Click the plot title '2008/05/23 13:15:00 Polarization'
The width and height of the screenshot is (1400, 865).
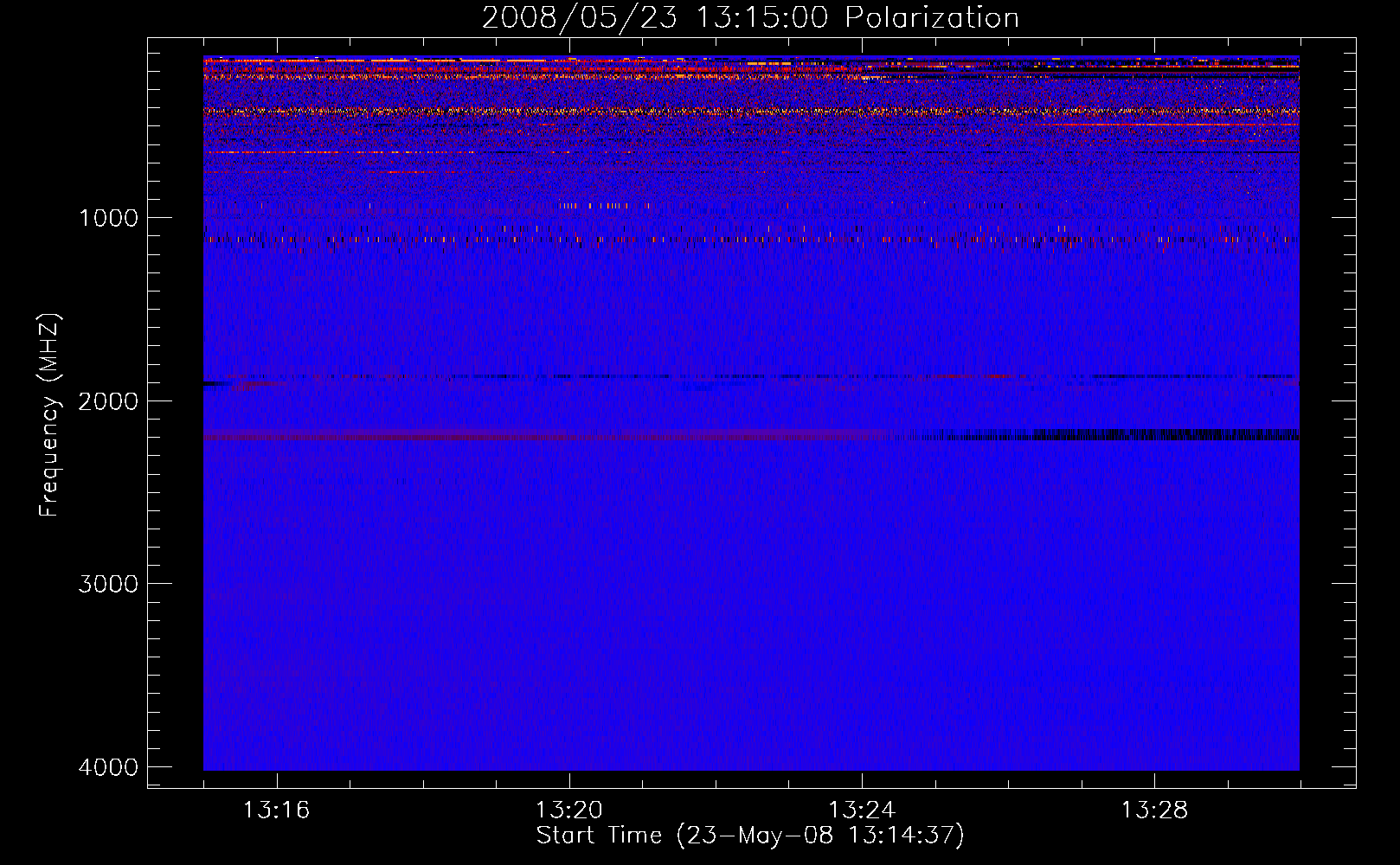point(750,17)
